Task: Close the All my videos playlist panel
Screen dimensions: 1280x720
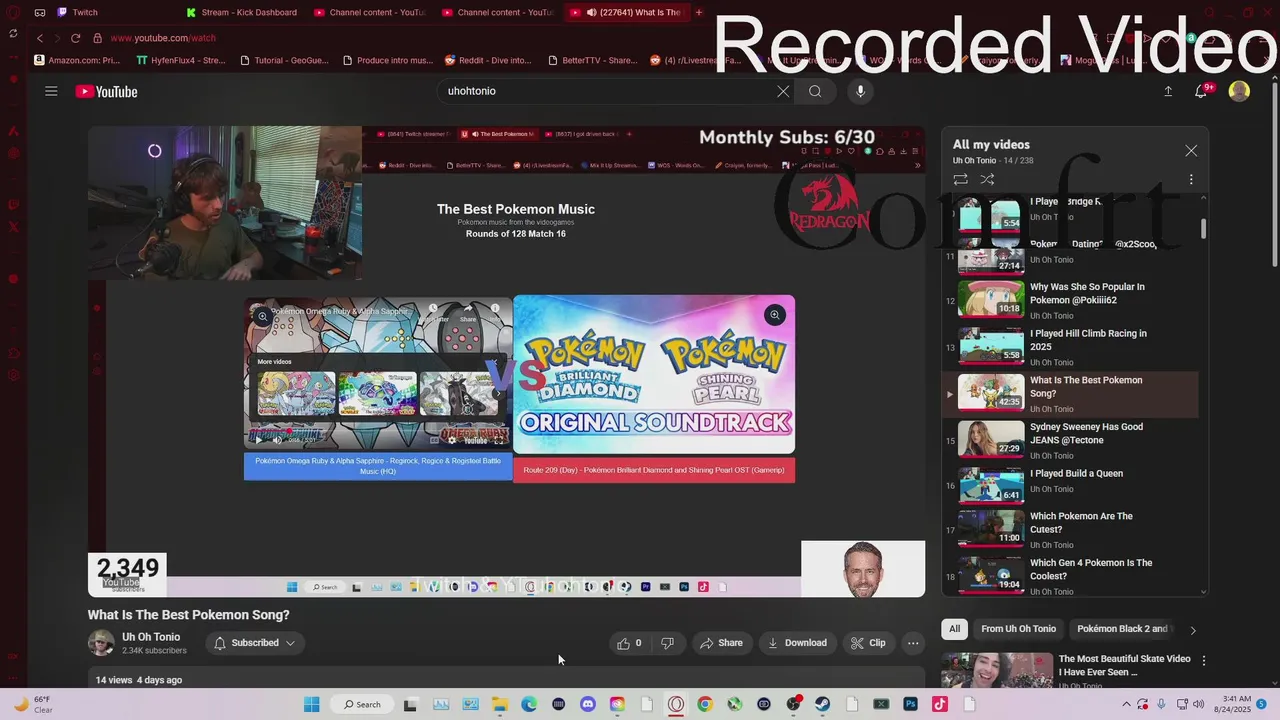Action: click(x=1191, y=151)
